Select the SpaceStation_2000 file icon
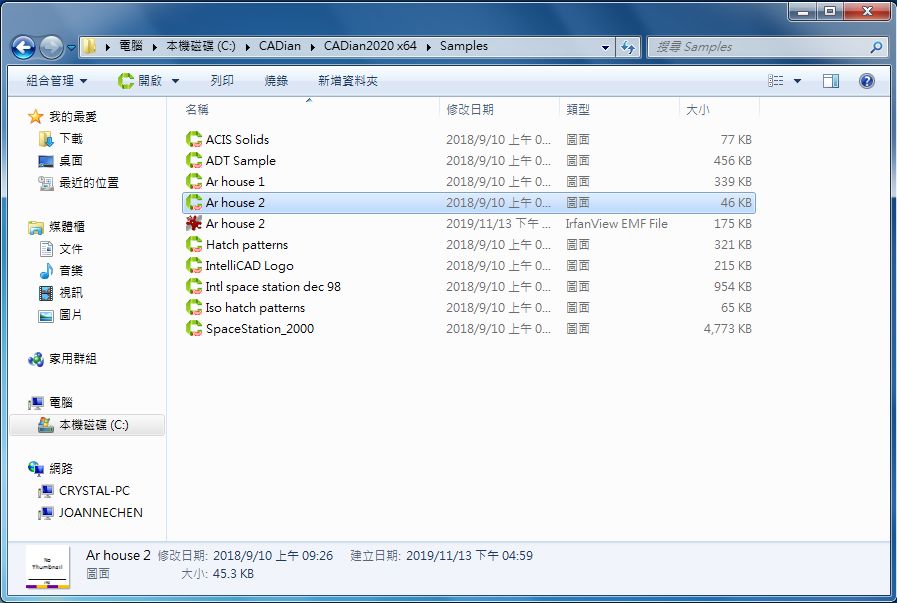The width and height of the screenshot is (897, 603). point(194,328)
